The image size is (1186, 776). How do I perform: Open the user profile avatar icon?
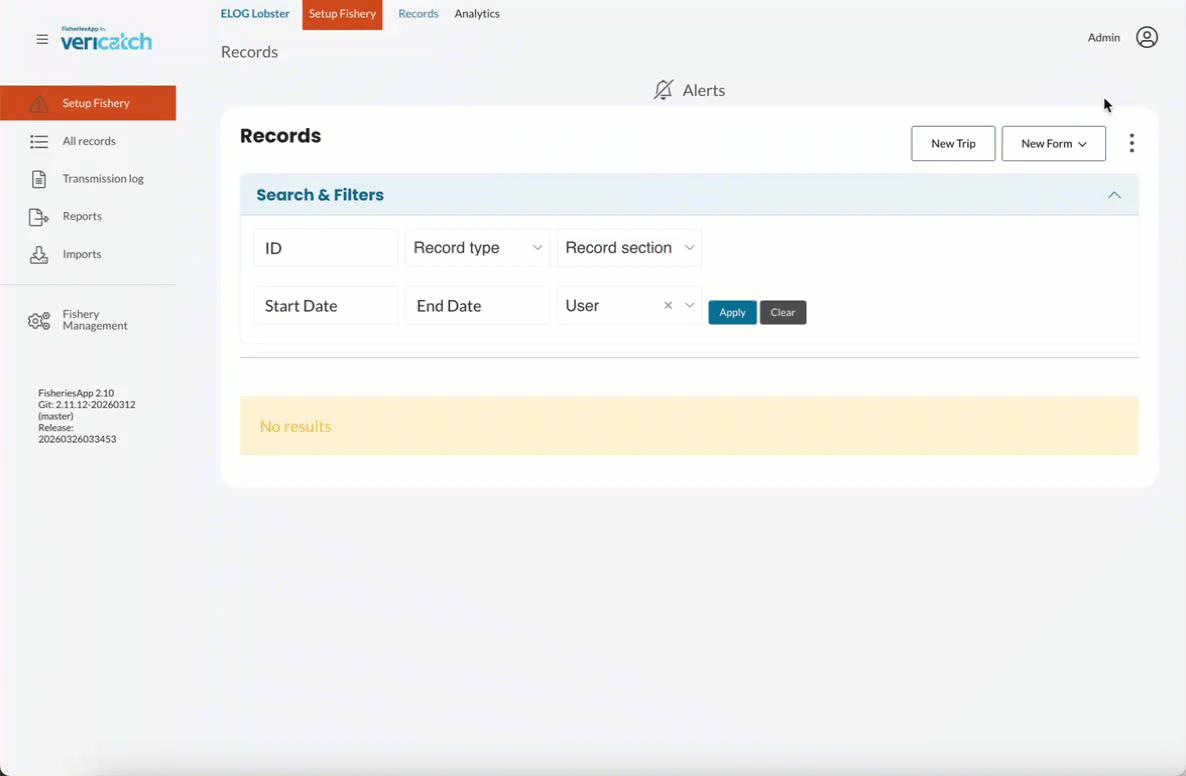(1147, 38)
